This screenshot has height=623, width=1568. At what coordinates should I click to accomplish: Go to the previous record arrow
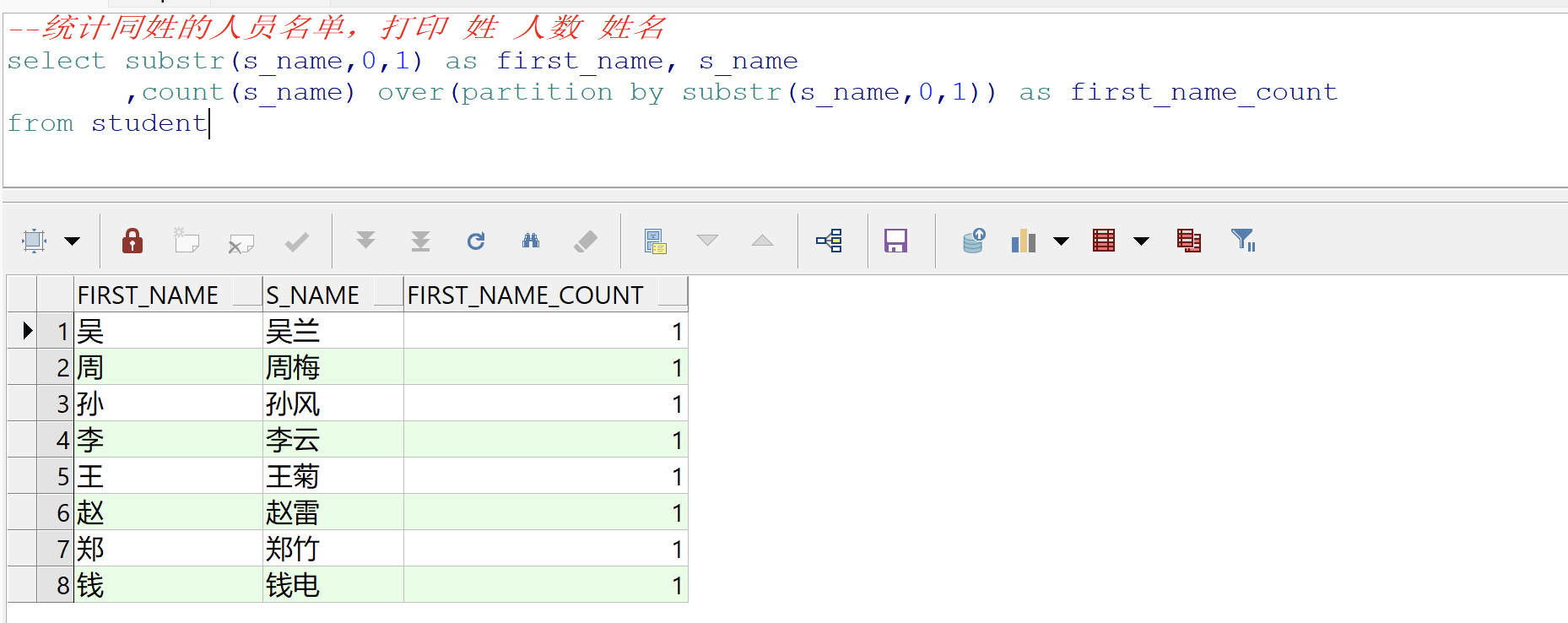pyautogui.click(x=762, y=241)
